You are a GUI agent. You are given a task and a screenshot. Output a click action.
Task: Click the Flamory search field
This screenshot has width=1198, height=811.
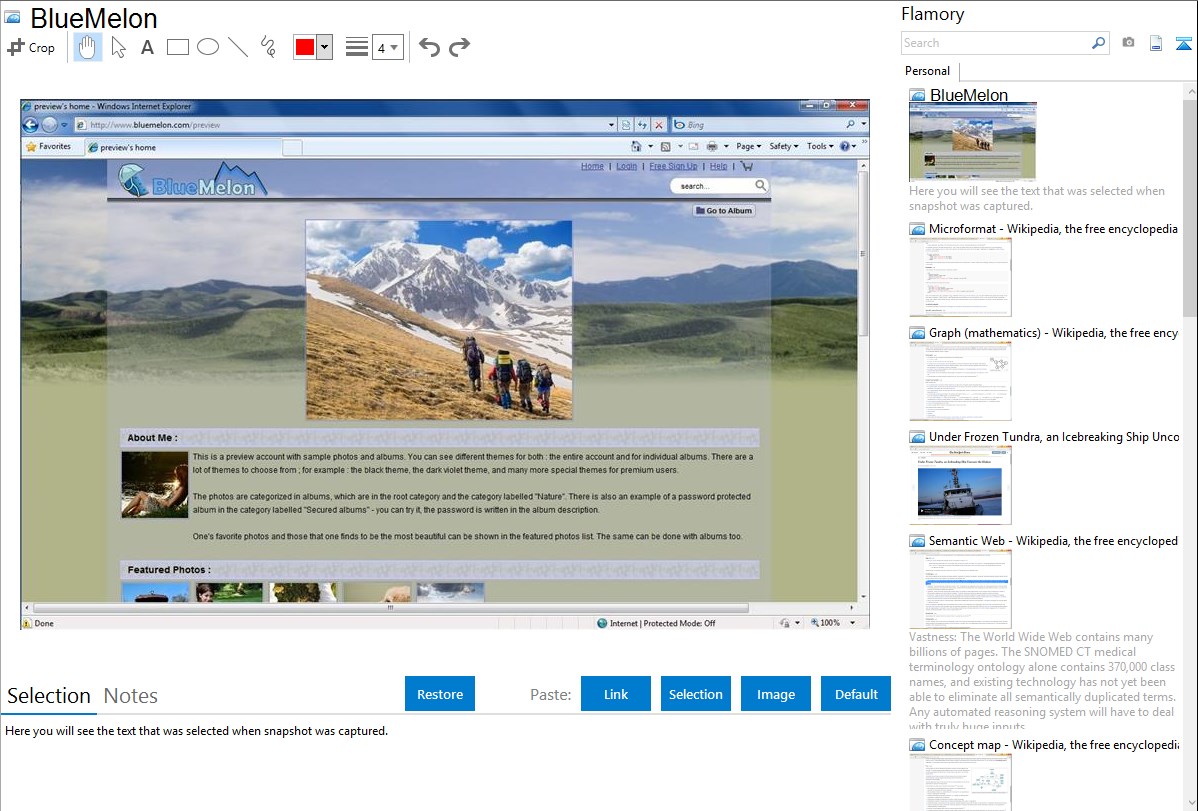pos(996,43)
